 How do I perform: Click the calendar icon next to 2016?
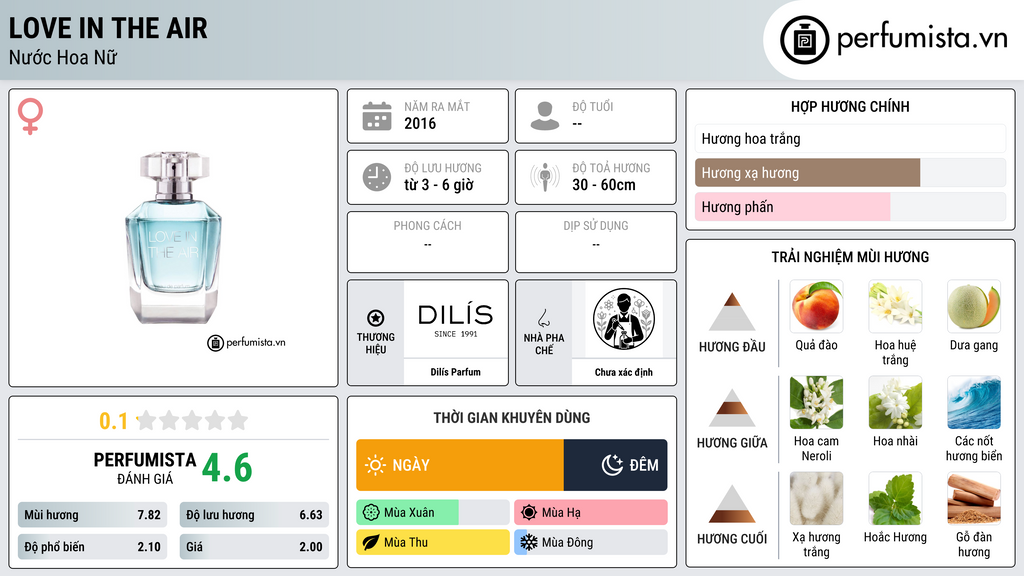377,116
